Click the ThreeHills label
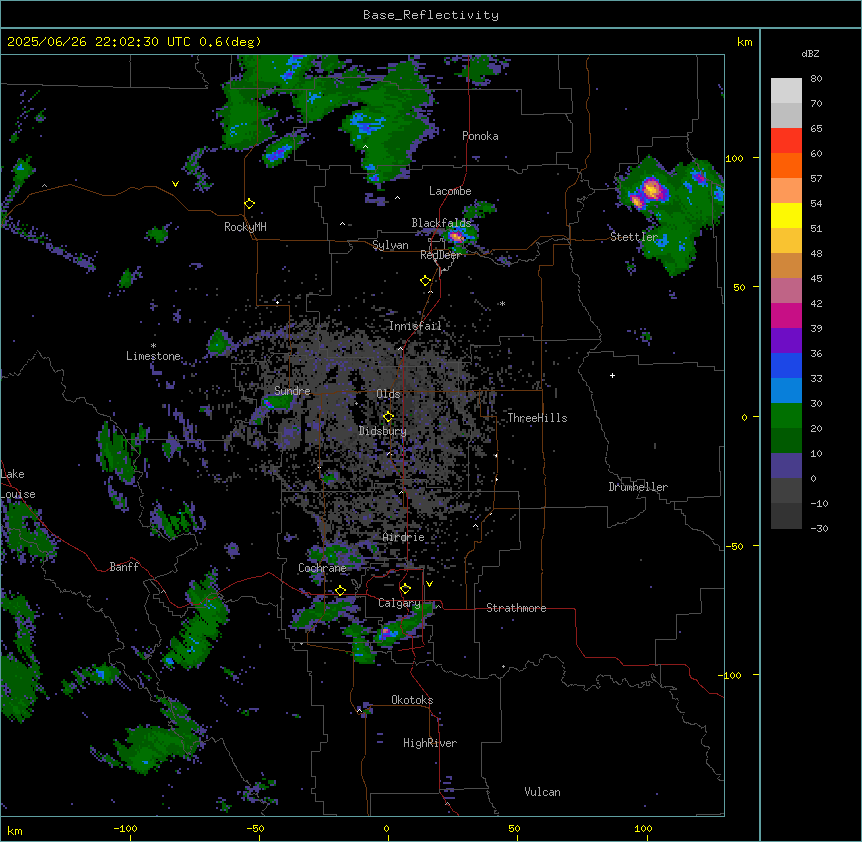Screen dimensions: 862x842 (x=537, y=418)
